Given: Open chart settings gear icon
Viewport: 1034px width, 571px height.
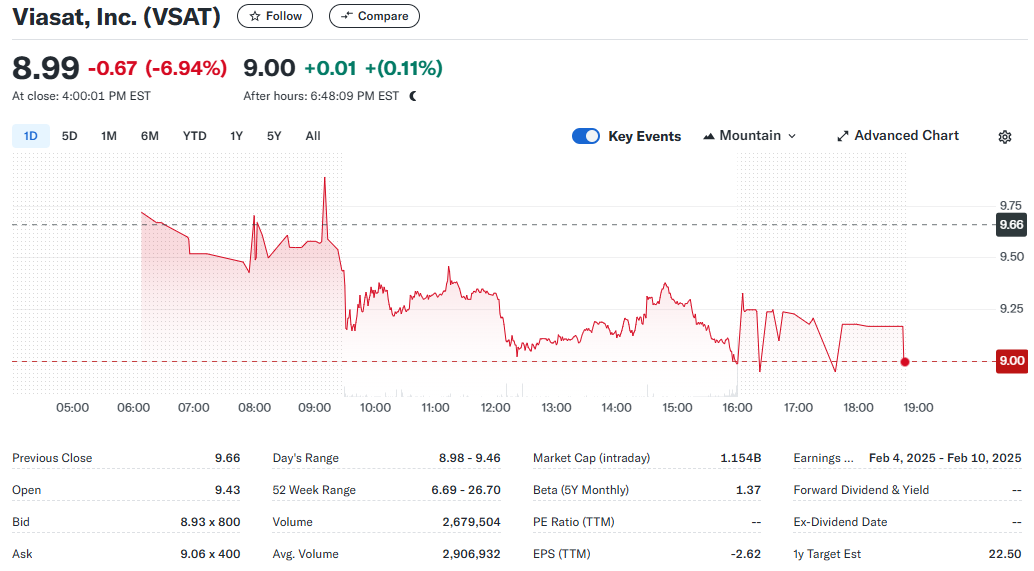Looking at the screenshot, I should click(x=1004, y=136).
